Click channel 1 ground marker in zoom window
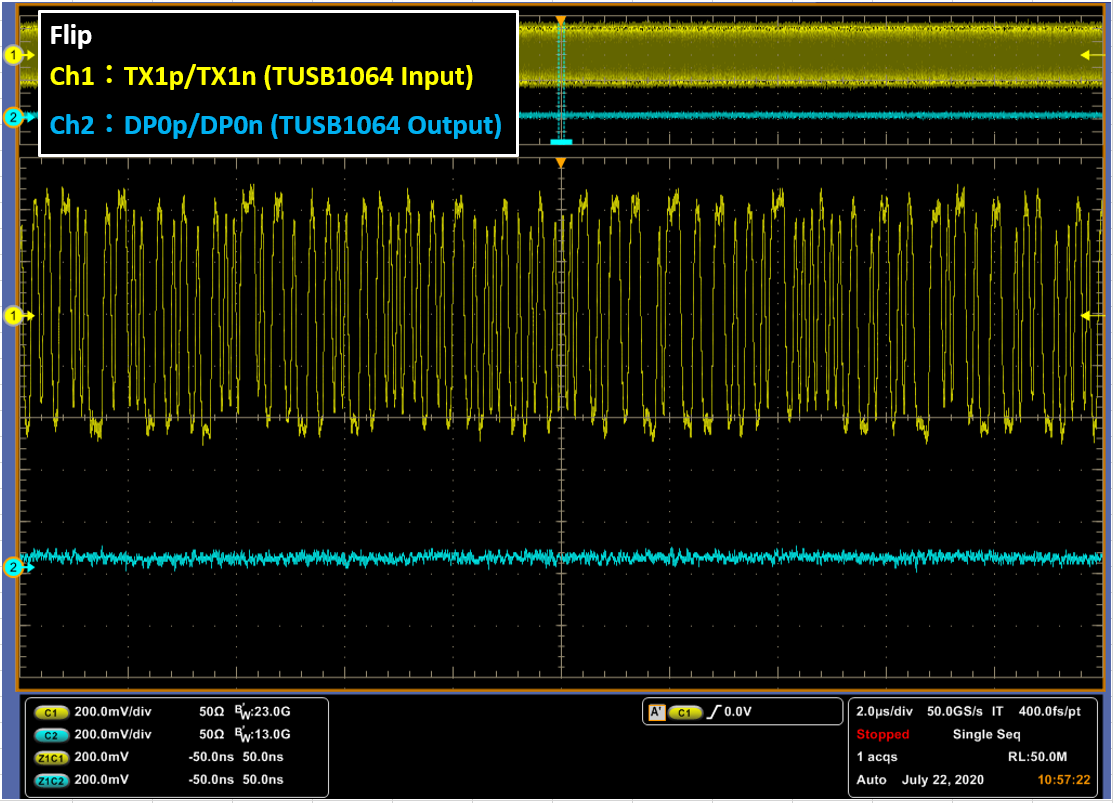 (16, 315)
